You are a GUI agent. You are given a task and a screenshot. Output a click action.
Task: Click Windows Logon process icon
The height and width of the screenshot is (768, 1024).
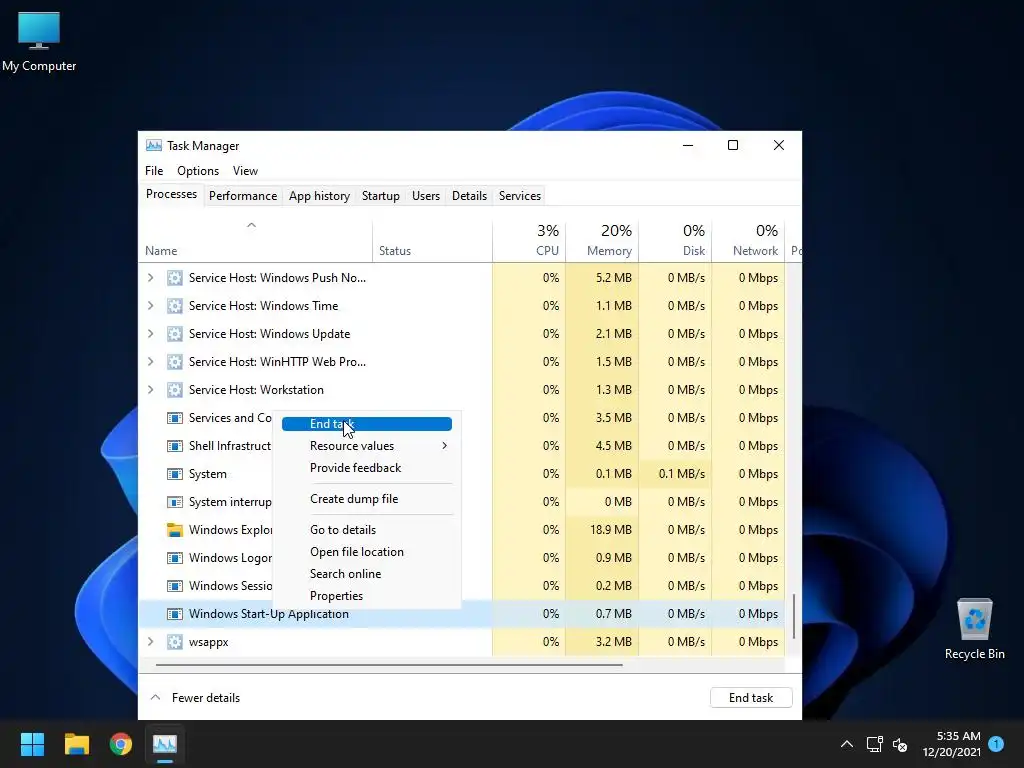(174, 558)
